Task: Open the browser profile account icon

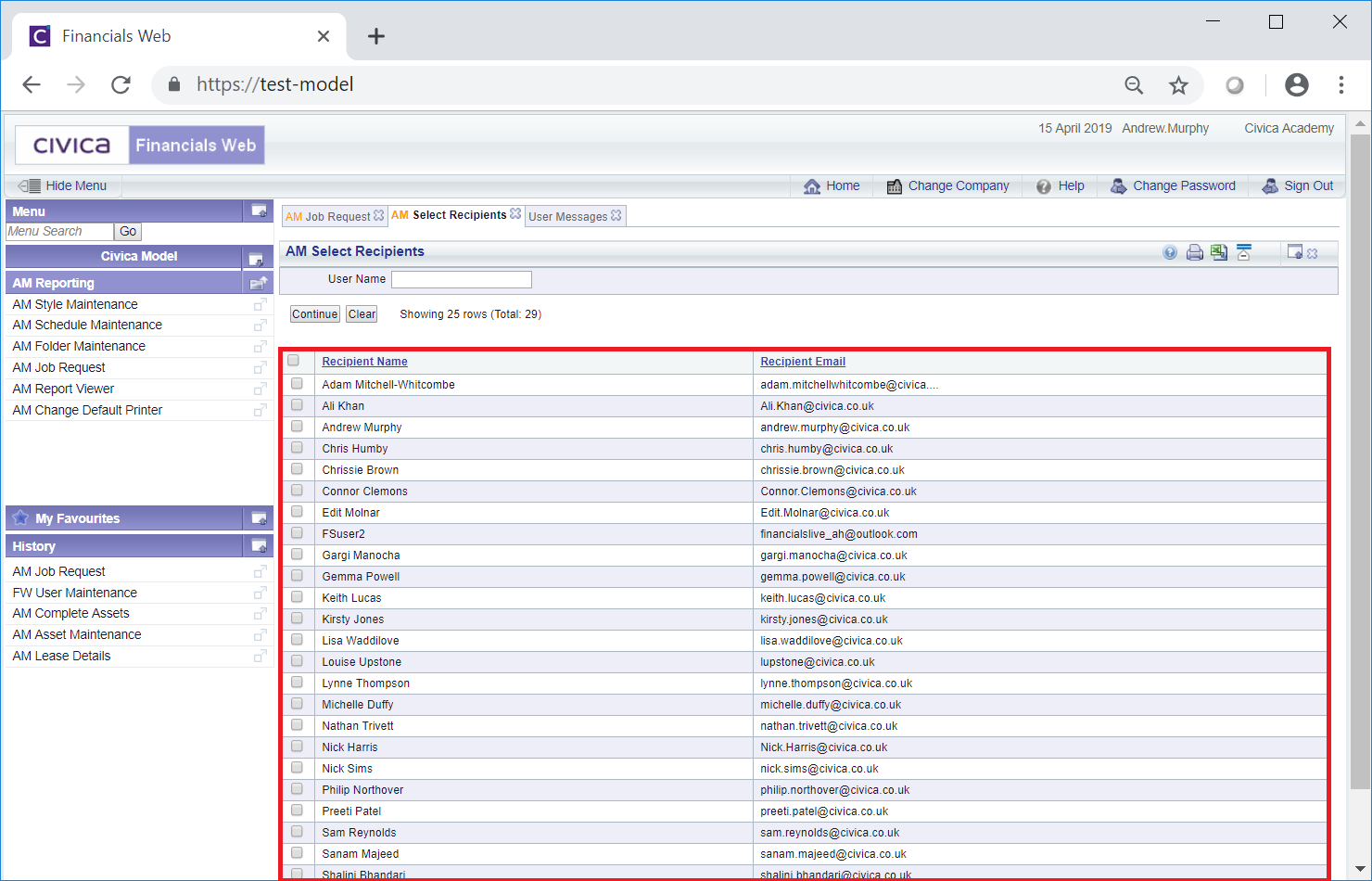Action: (1297, 85)
